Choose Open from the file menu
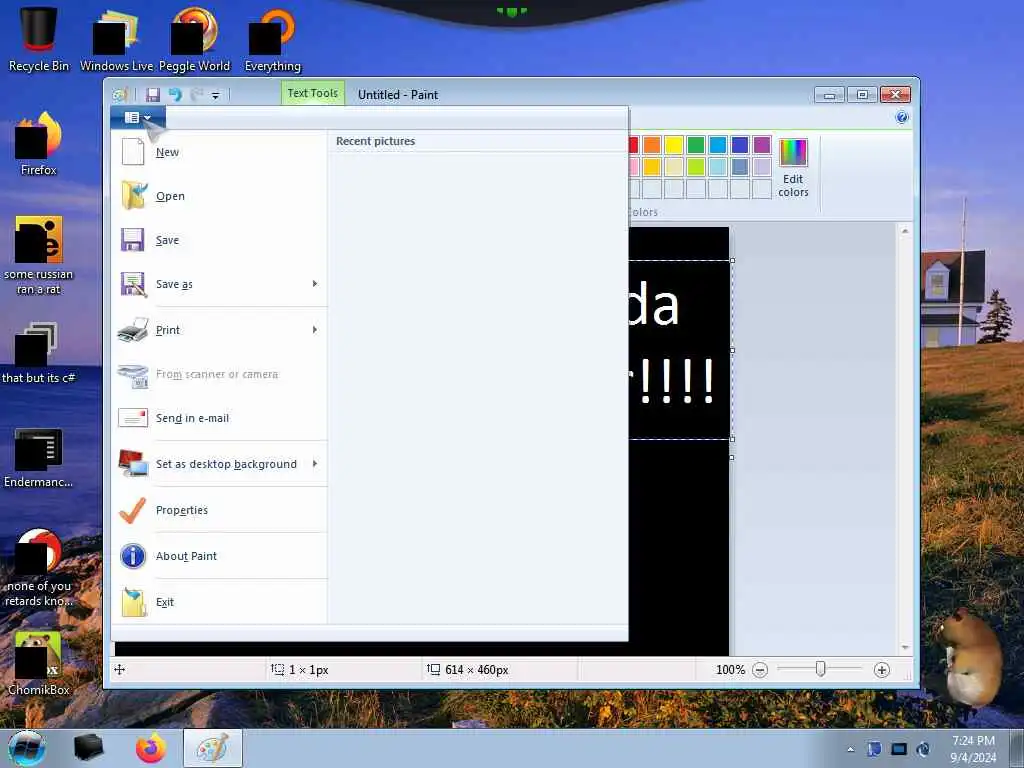 [x=219, y=196]
